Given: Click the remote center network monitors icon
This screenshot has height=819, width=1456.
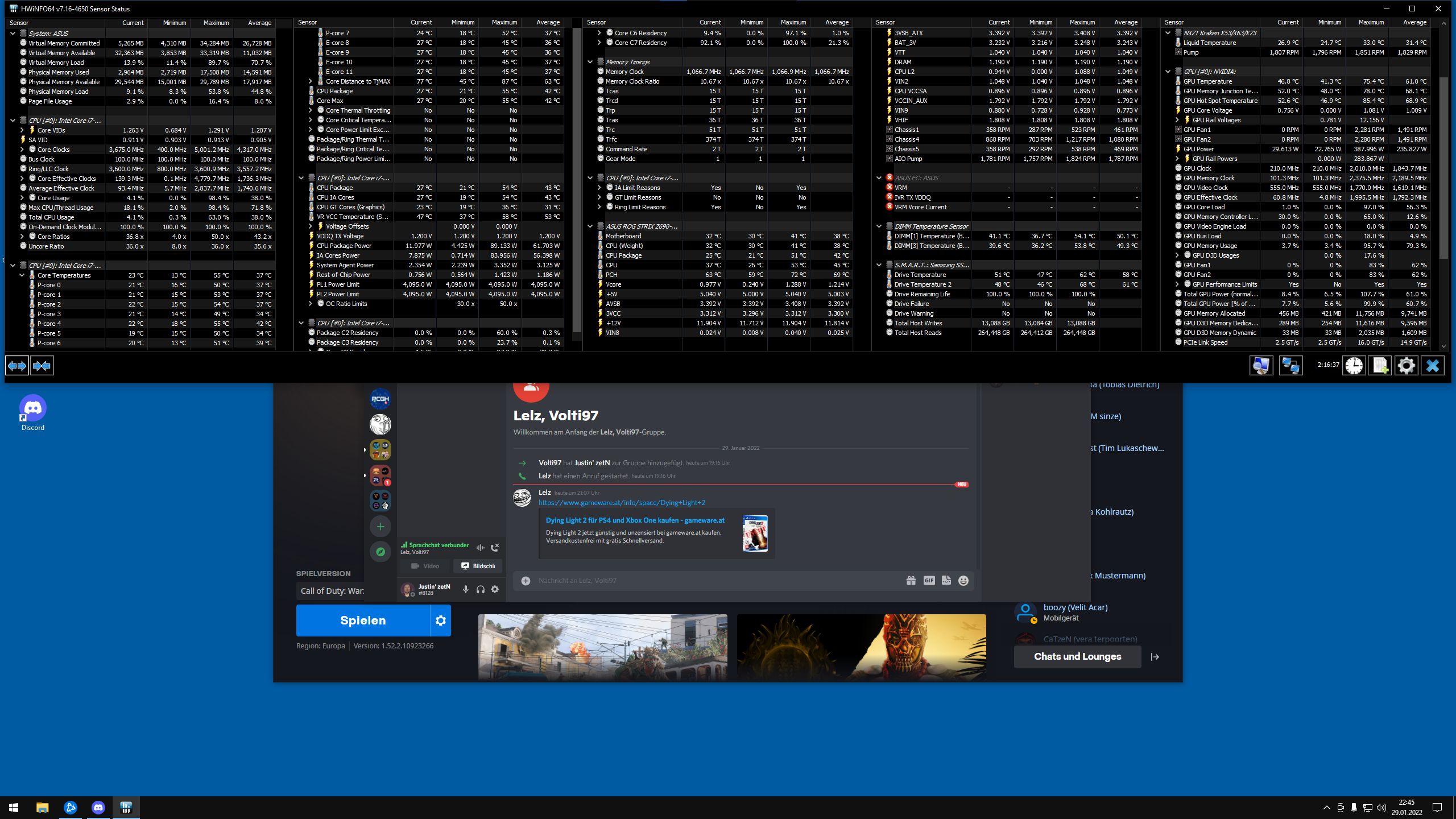Looking at the screenshot, I should pyautogui.click(x=1290, y=366).
